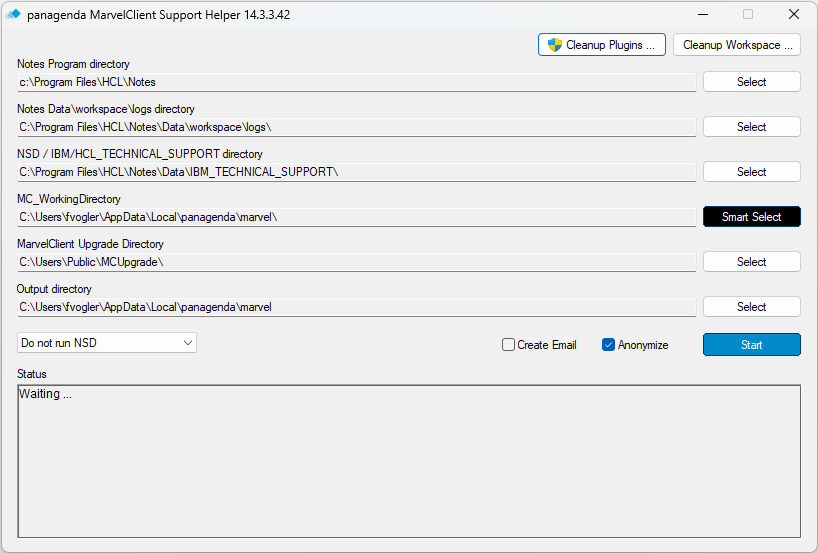Select the Output directory
818x553 pixels.
751,307
